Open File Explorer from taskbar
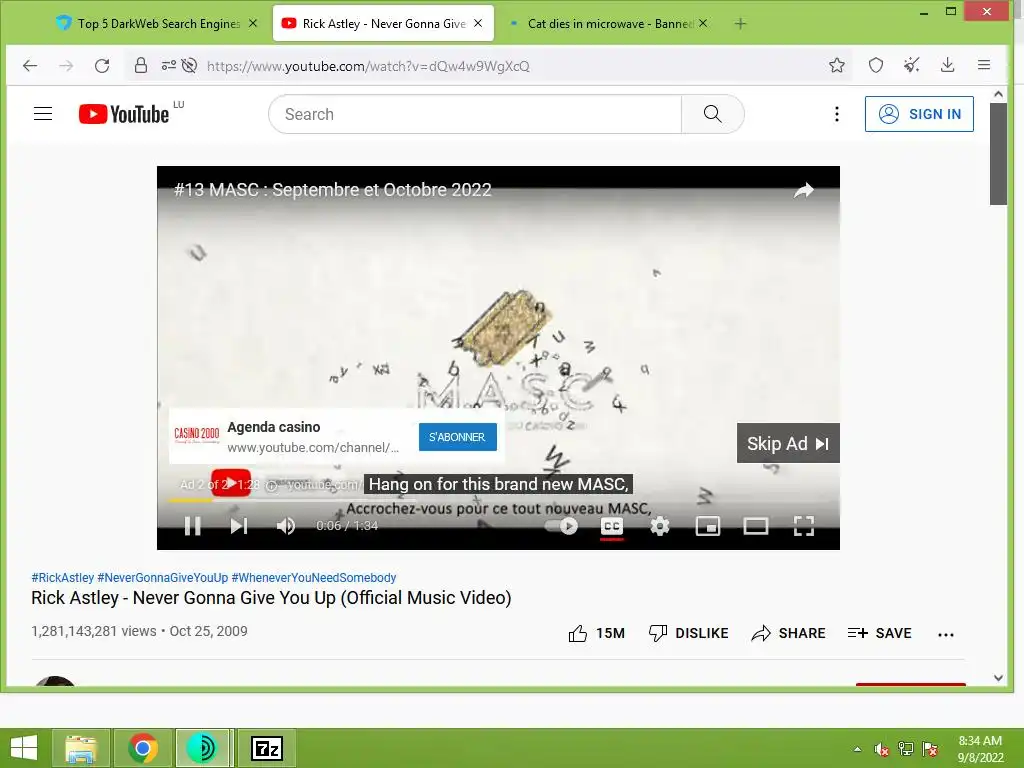Viewport: 1024px width, 768px height. pos(81,748)
